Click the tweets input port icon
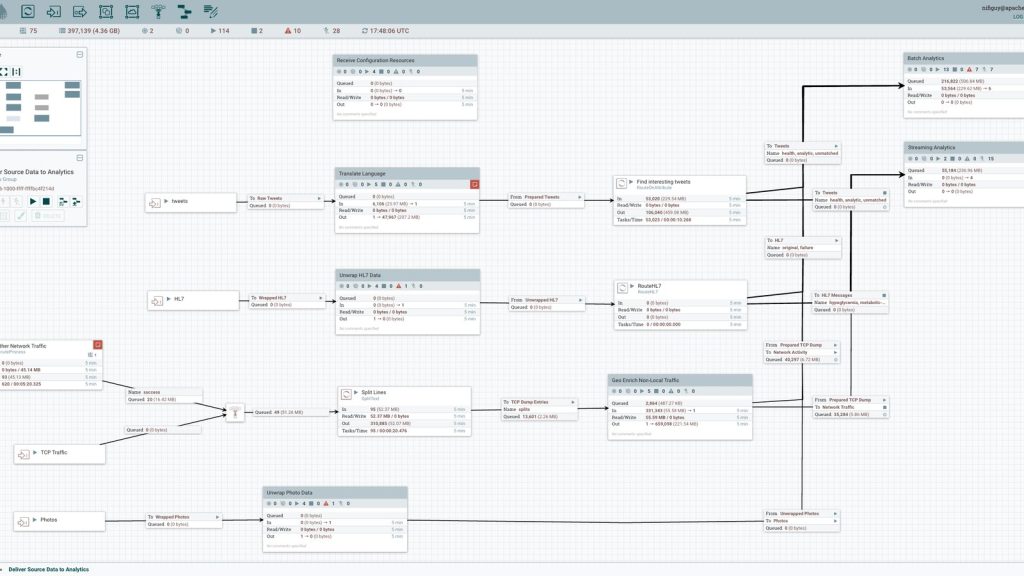The image size is (1024, 576). pos(155,203)
